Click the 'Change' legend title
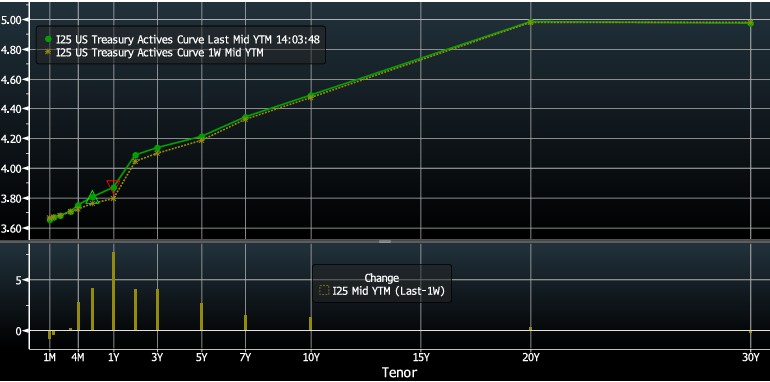770x382 pixels. (382, 278)
